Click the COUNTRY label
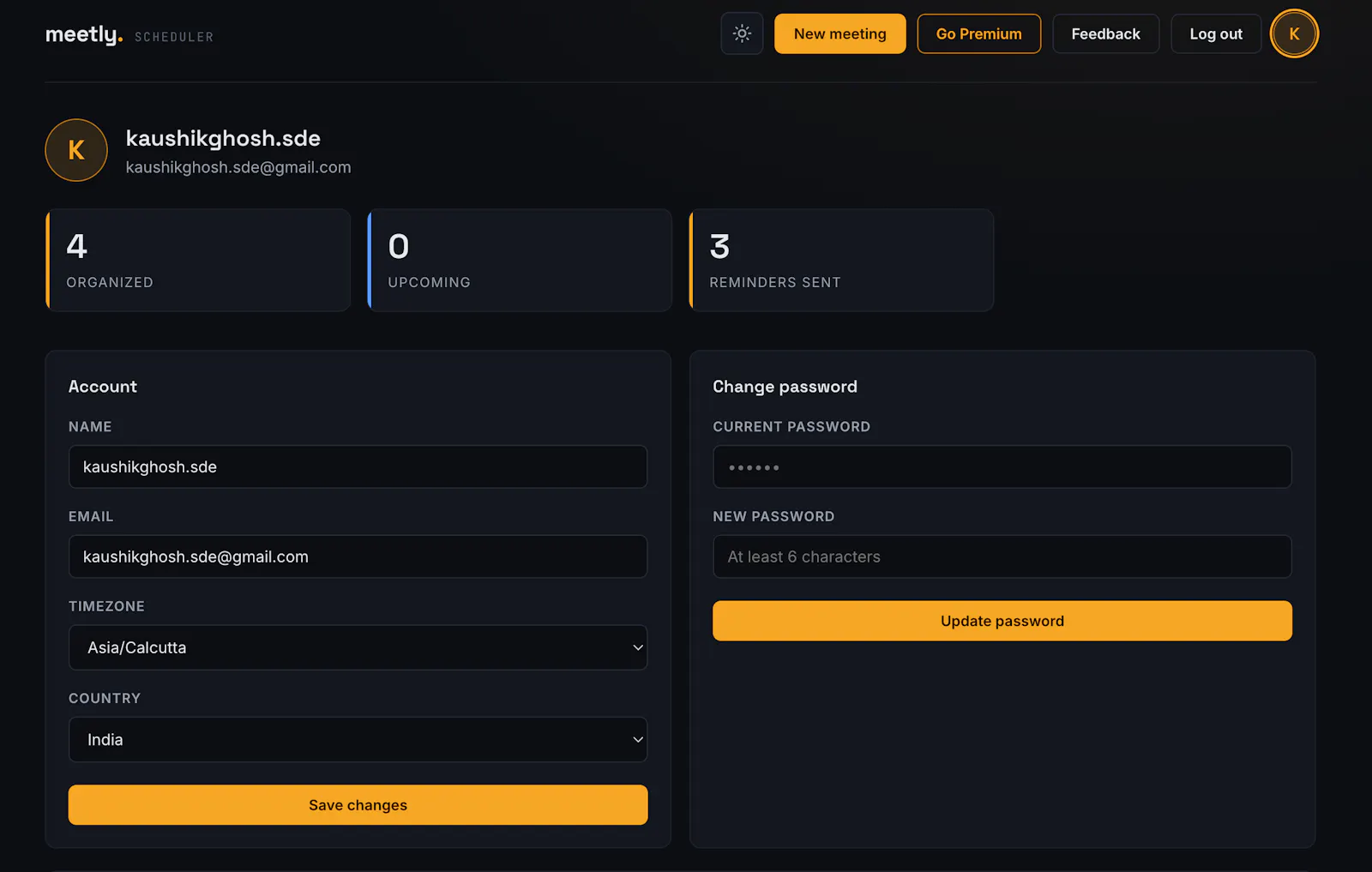1372x872 pixels. click(105, 699)
